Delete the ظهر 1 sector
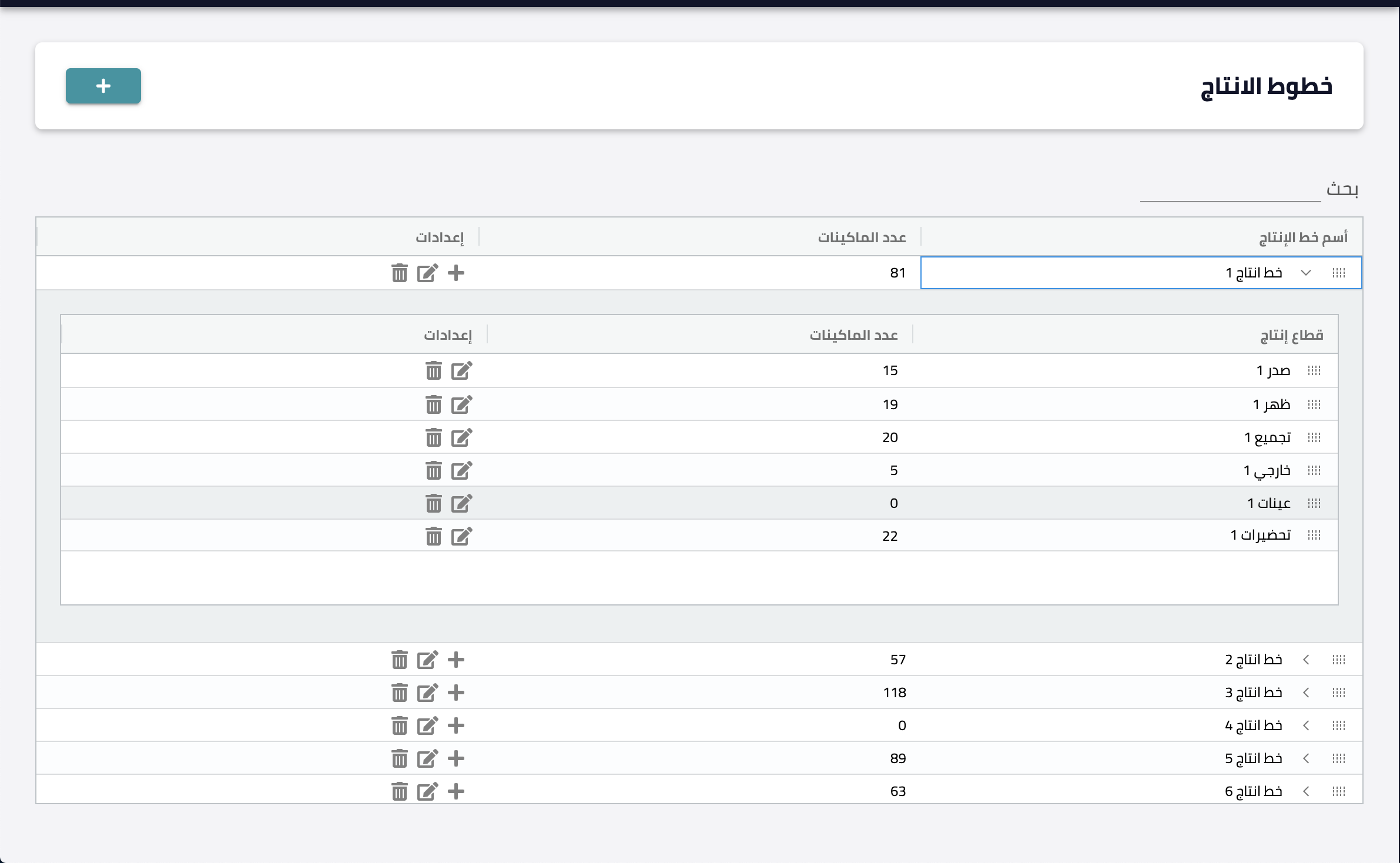 click(x=434, y=404)
